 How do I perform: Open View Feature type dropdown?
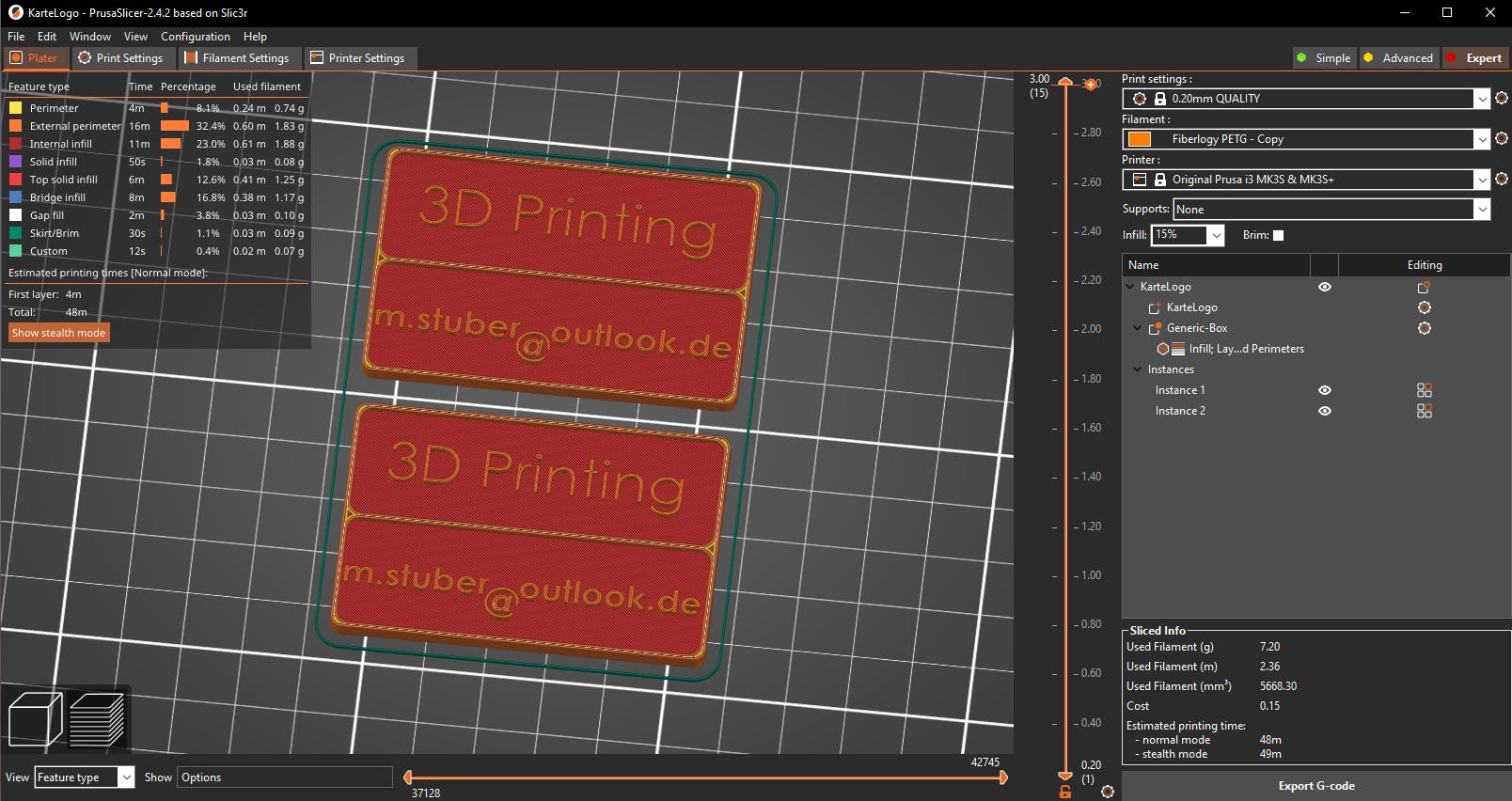tap(126, 777)
